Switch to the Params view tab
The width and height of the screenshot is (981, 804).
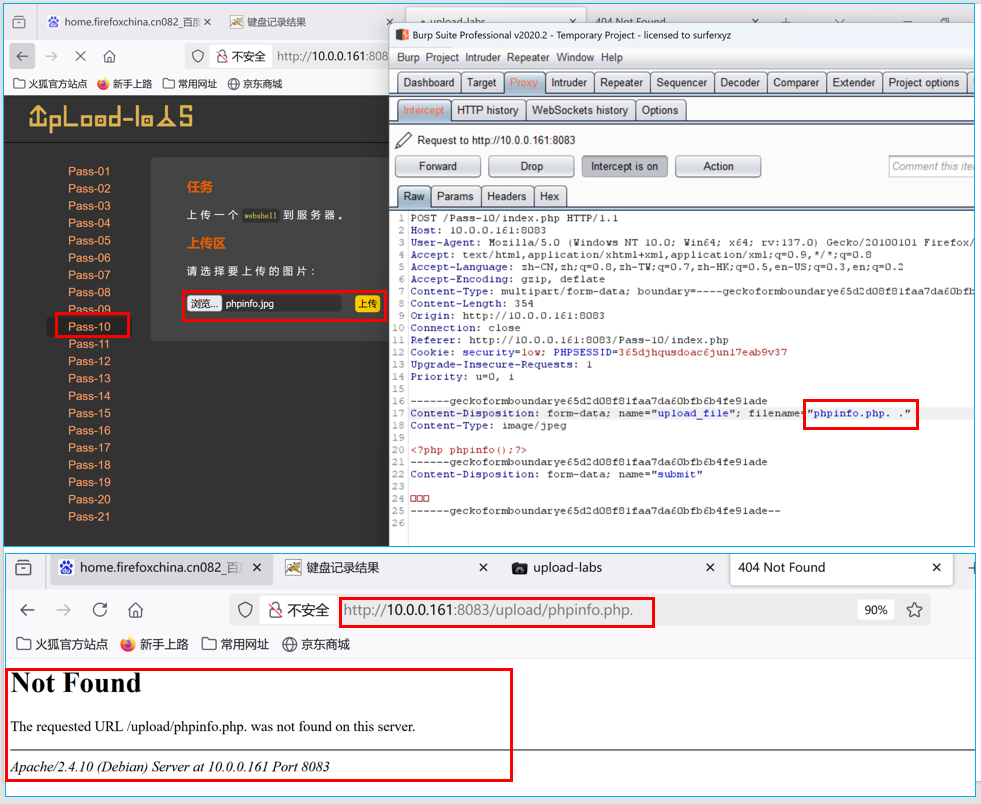[x=455, y=196]
